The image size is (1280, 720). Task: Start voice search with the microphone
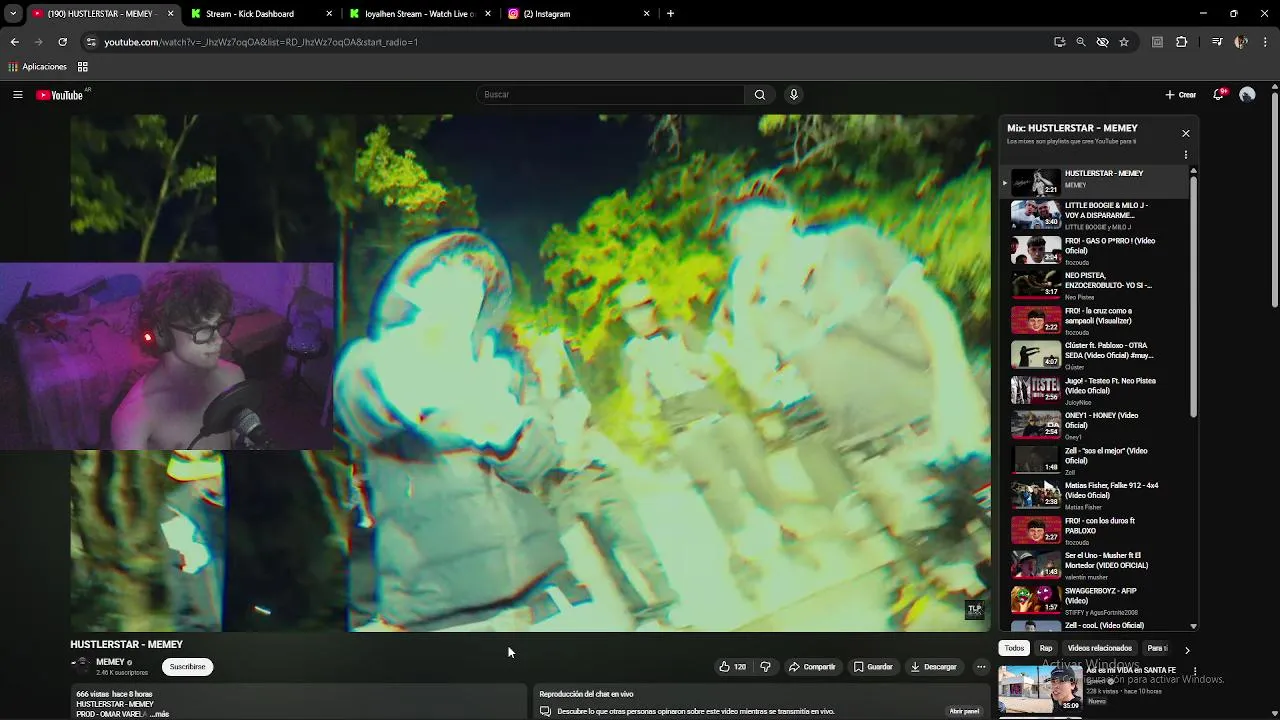[794, 95]
